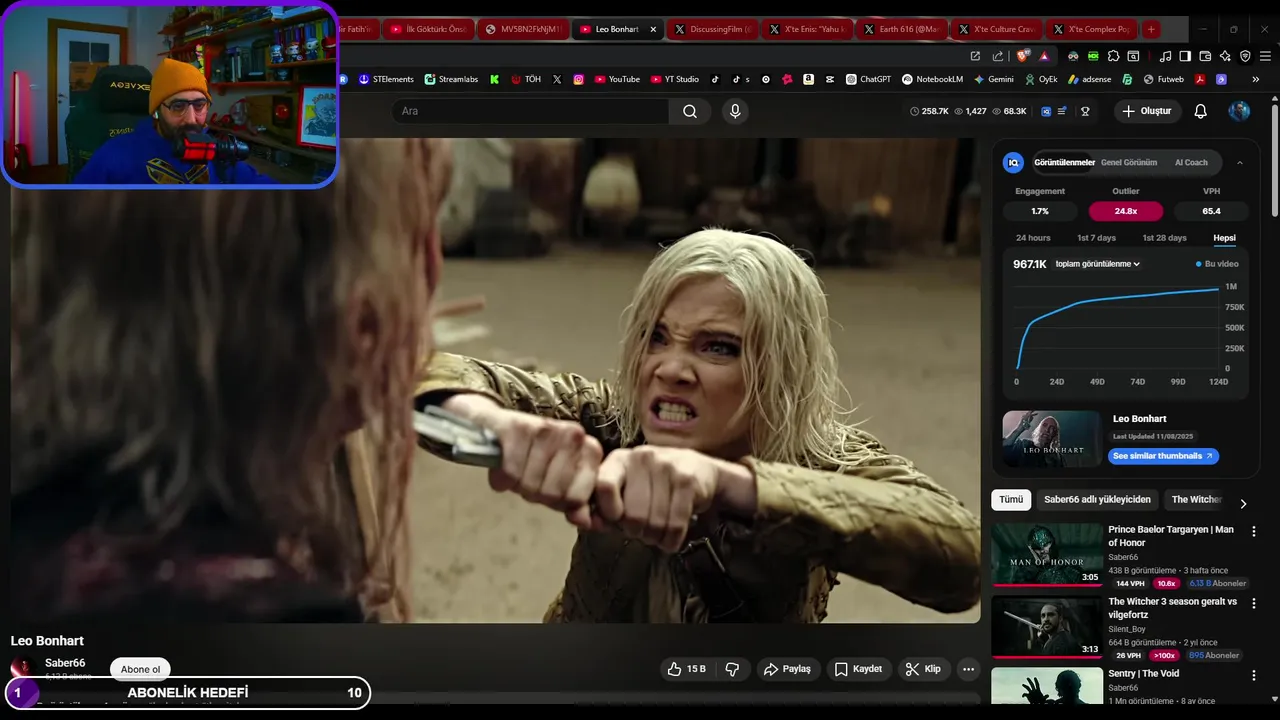Image resolution: width=1280 pixels, height=720 pixels.
Task: Click the Outlier 24.8x value pill
Action: coord(1126,211)
